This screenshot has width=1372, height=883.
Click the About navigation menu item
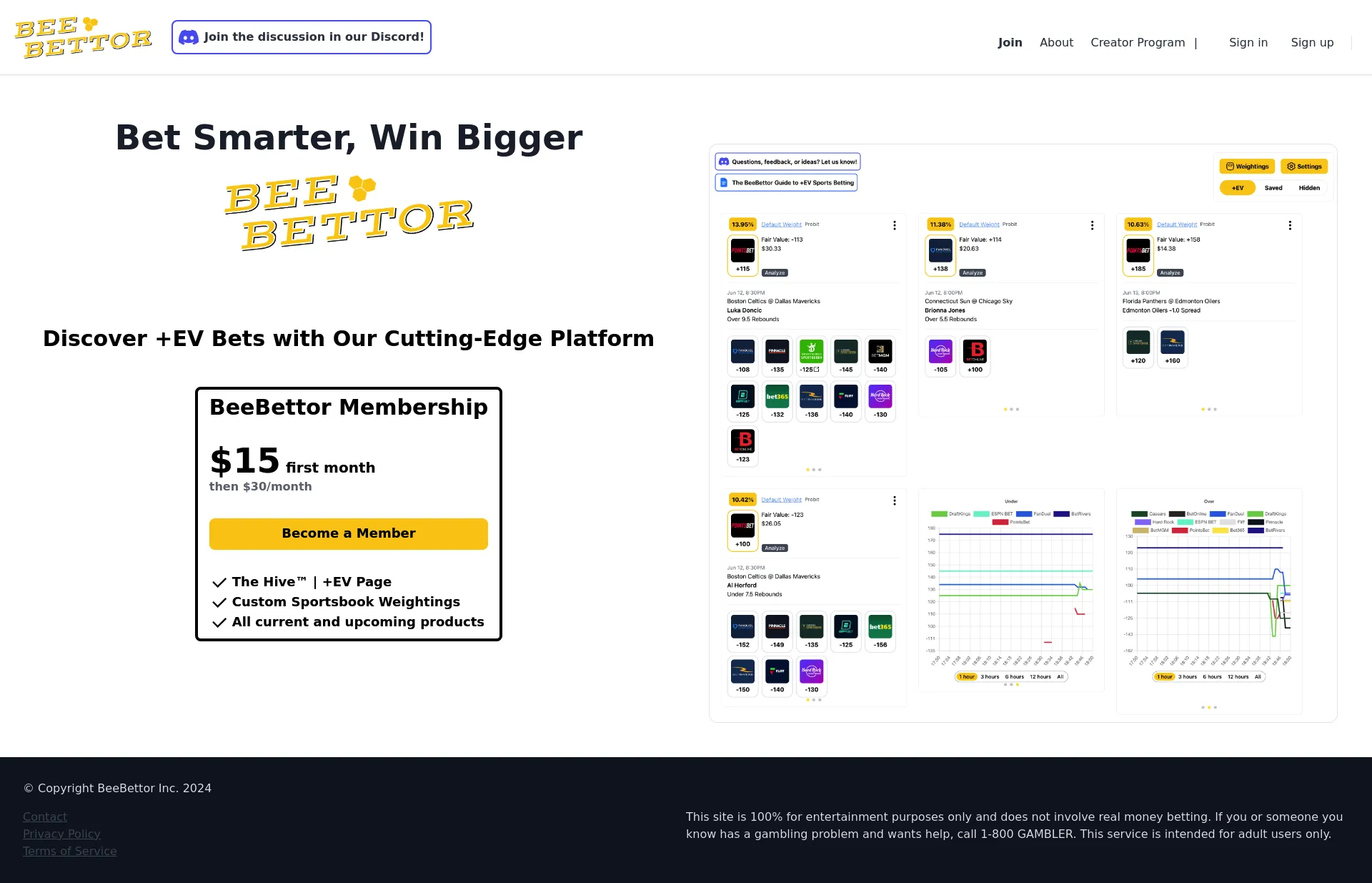pyautogui.click(x=1056, y=42)
